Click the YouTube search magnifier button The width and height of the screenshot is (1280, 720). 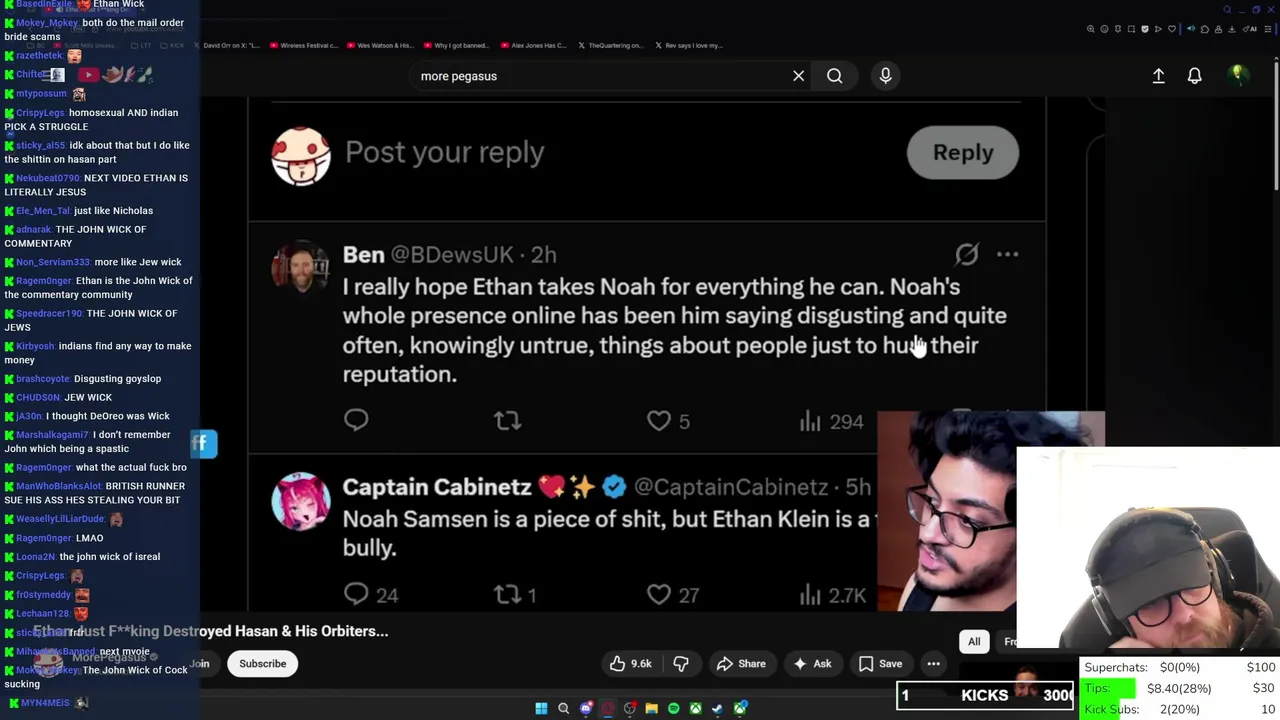pyautogui.click(x=834, y=76)
